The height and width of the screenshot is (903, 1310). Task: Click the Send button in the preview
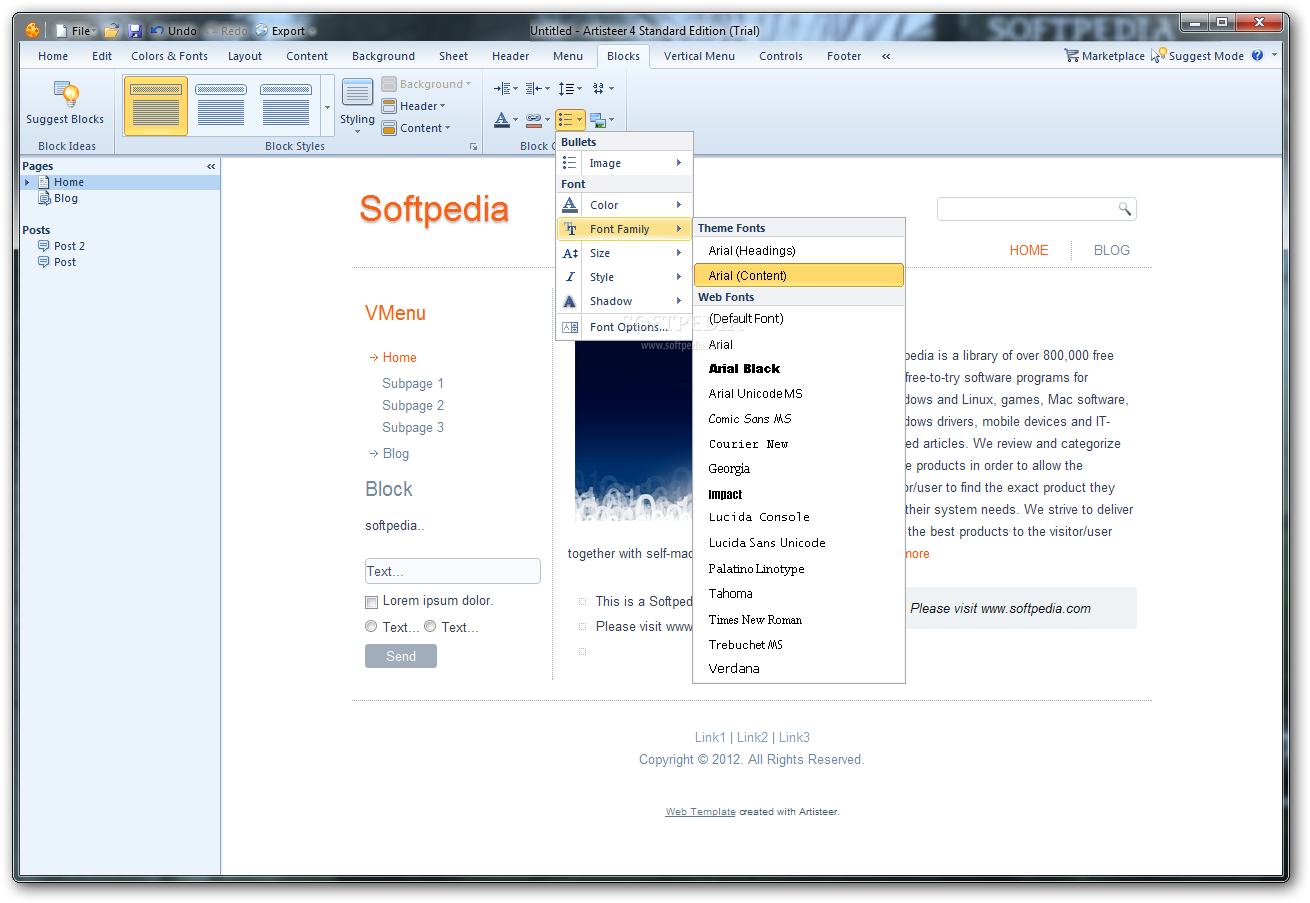coord(401,656)
